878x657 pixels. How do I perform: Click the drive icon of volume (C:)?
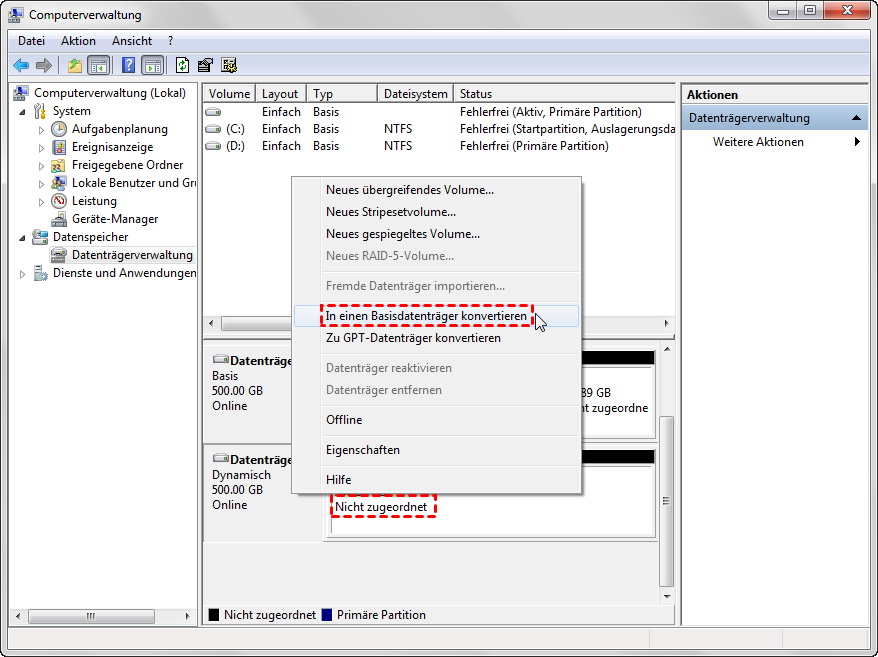coord(213,129)
